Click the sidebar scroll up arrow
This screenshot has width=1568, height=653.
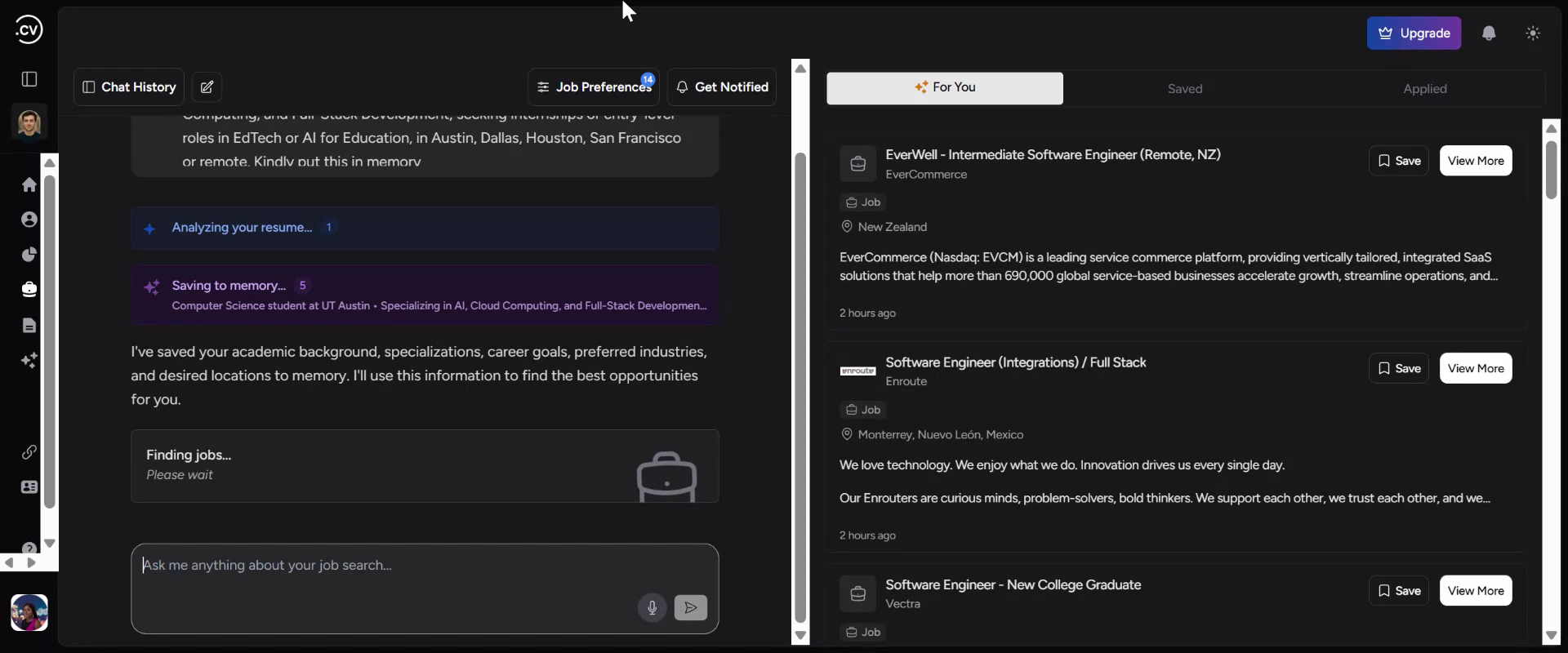pyautogui.click(x=49, y=162)
